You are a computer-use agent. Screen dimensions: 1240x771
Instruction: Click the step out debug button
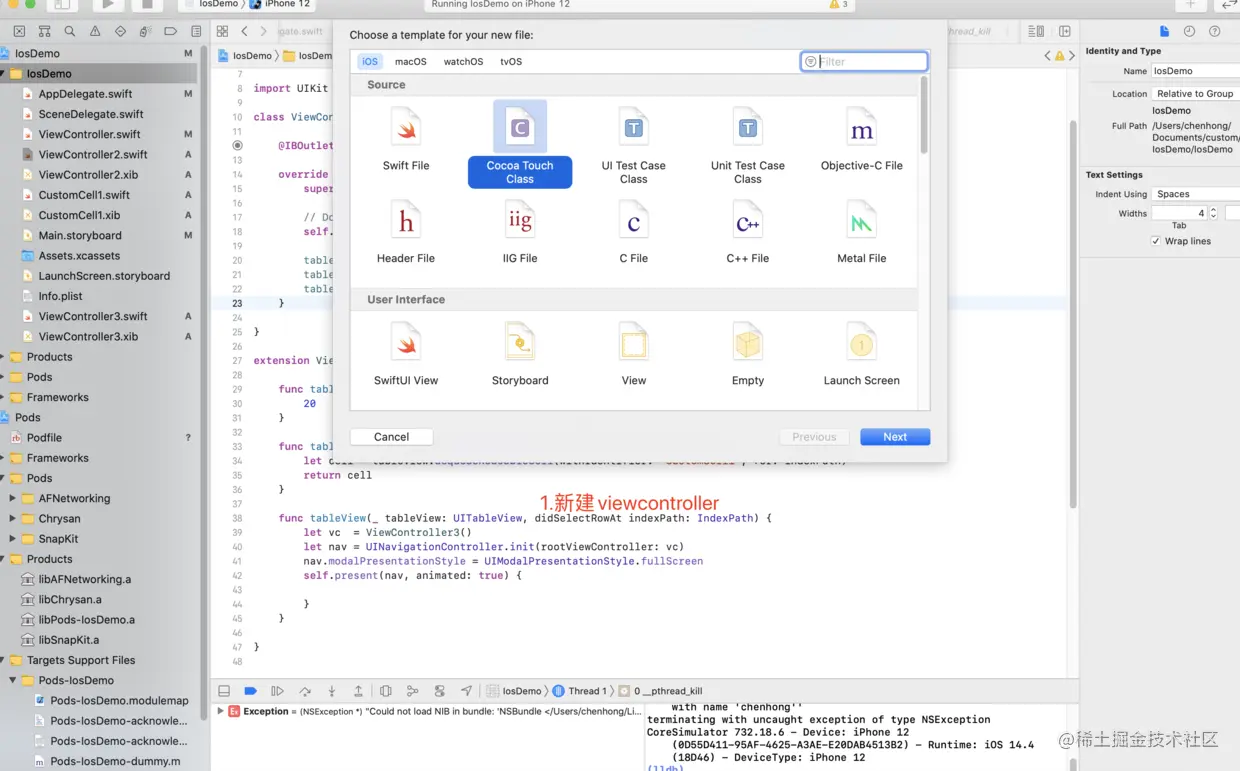358,691
